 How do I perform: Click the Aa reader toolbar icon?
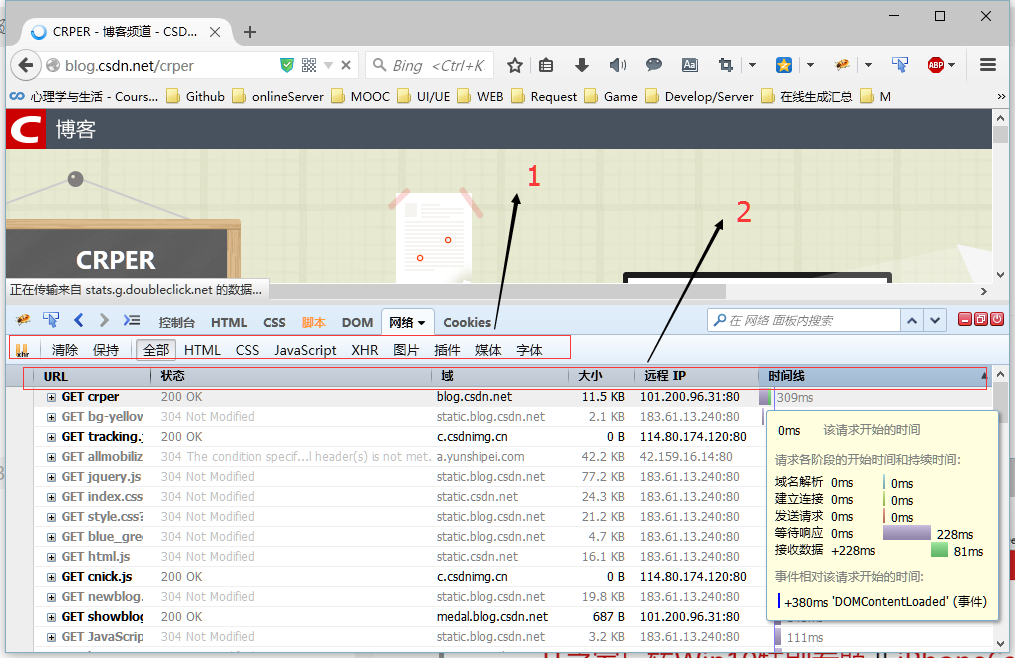pos(689,65)
